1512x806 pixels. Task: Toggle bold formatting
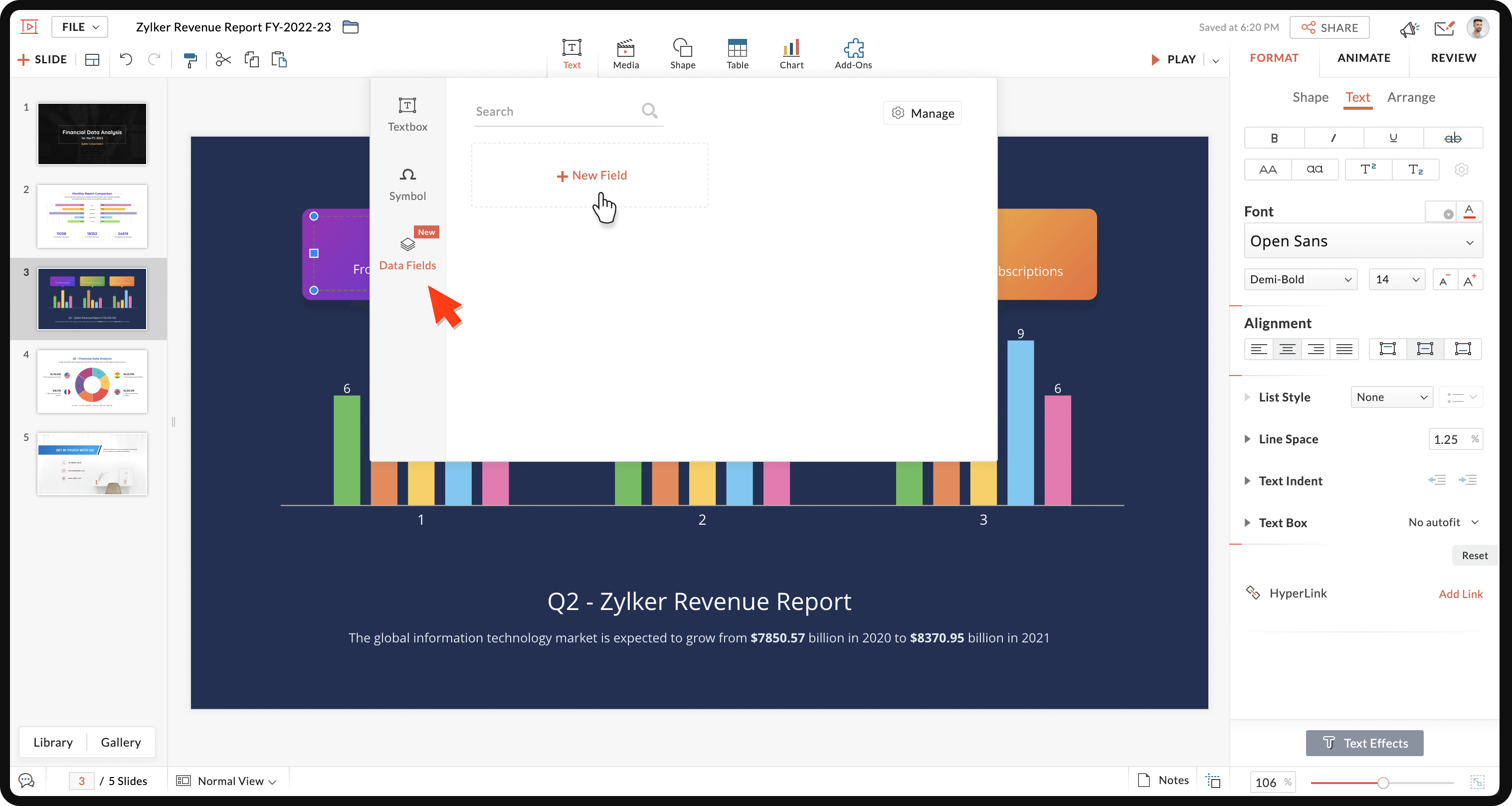[1274, 138]
